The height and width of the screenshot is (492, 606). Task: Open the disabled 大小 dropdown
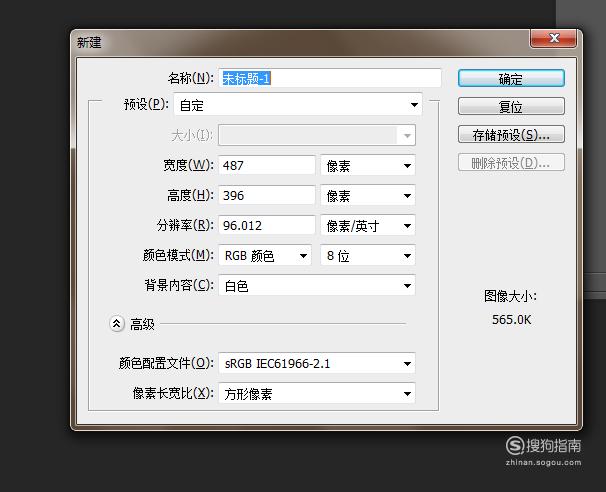pyautogui.click(x=317, y=135)
